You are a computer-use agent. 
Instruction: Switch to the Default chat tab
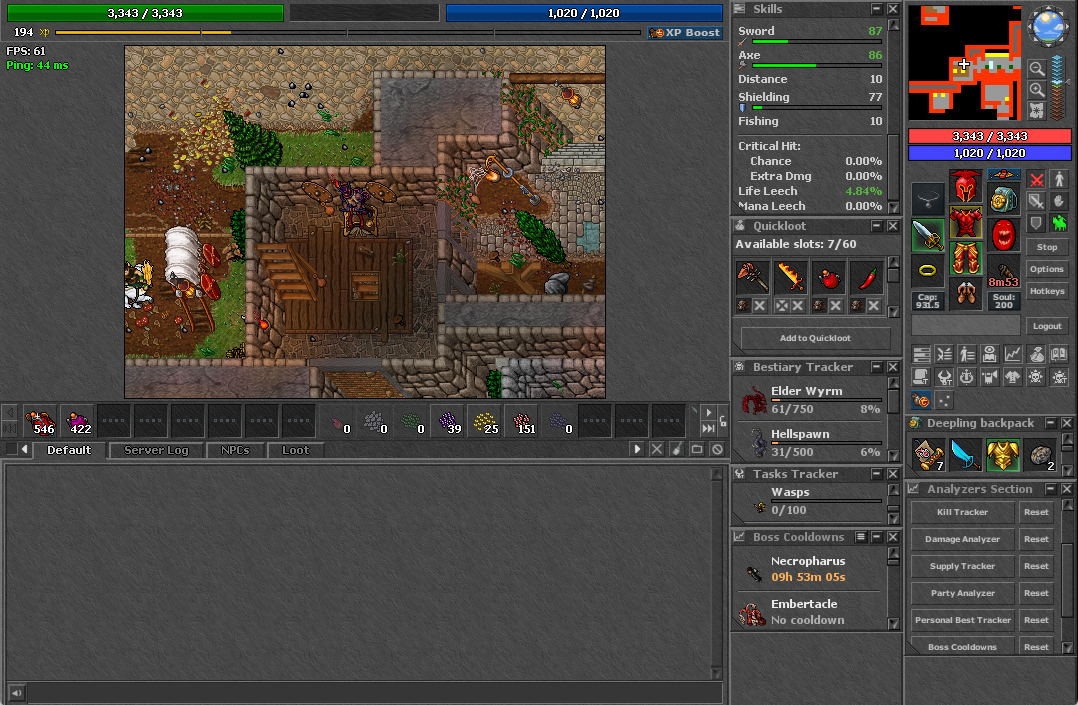coord(69,450)
